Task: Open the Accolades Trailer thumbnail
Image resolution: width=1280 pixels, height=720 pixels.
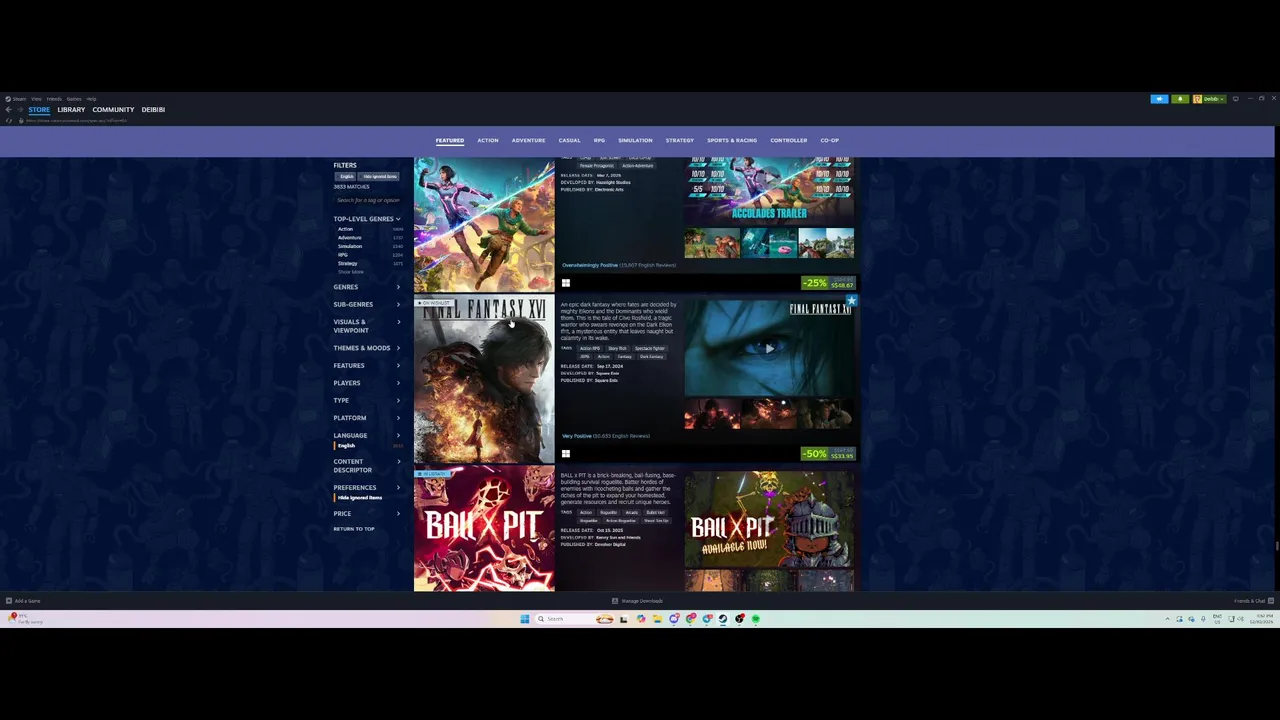Action: [768, 190]
